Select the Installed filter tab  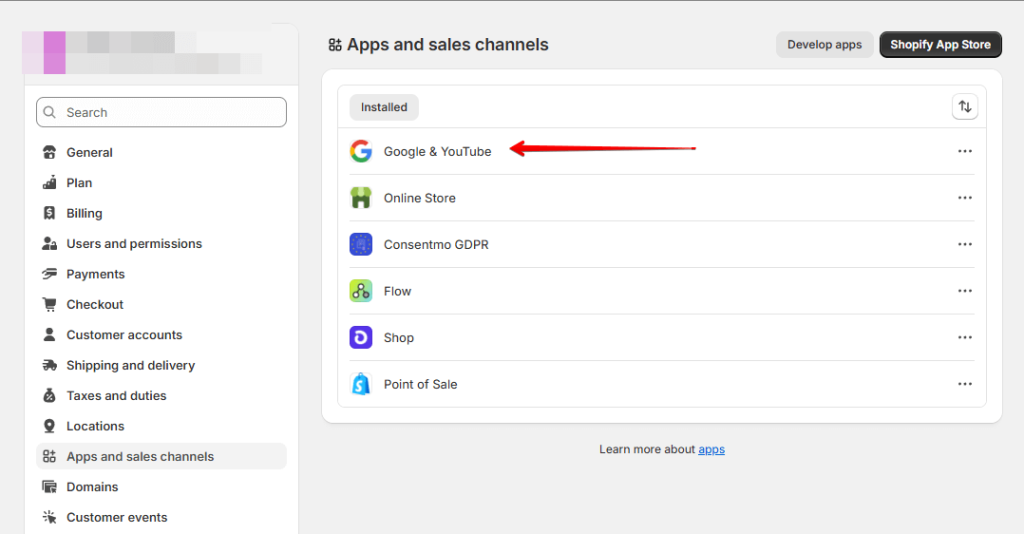tap(384, 107)
